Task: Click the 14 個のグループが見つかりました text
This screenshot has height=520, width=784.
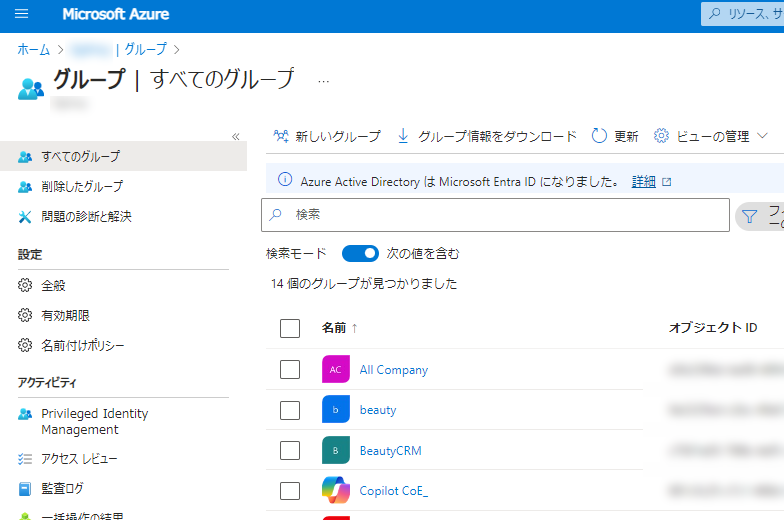Action: 364,284
